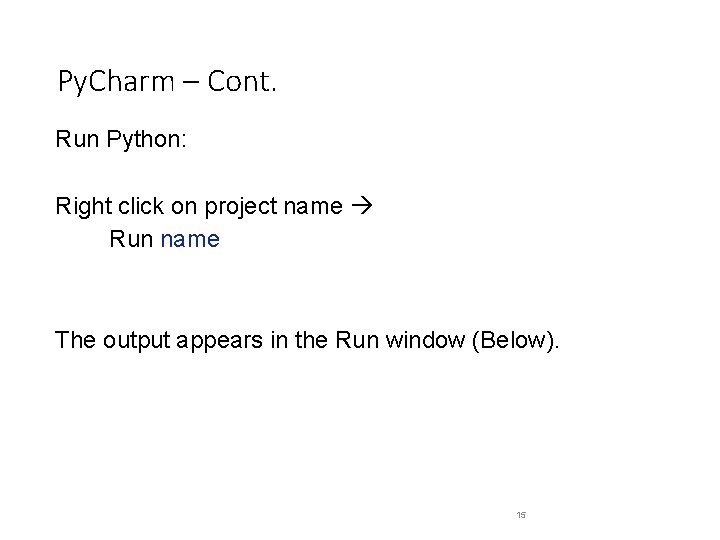Click the 'The output appears' sentence
The width and height of the screenshot is (720, 540).
click(309, 340)
